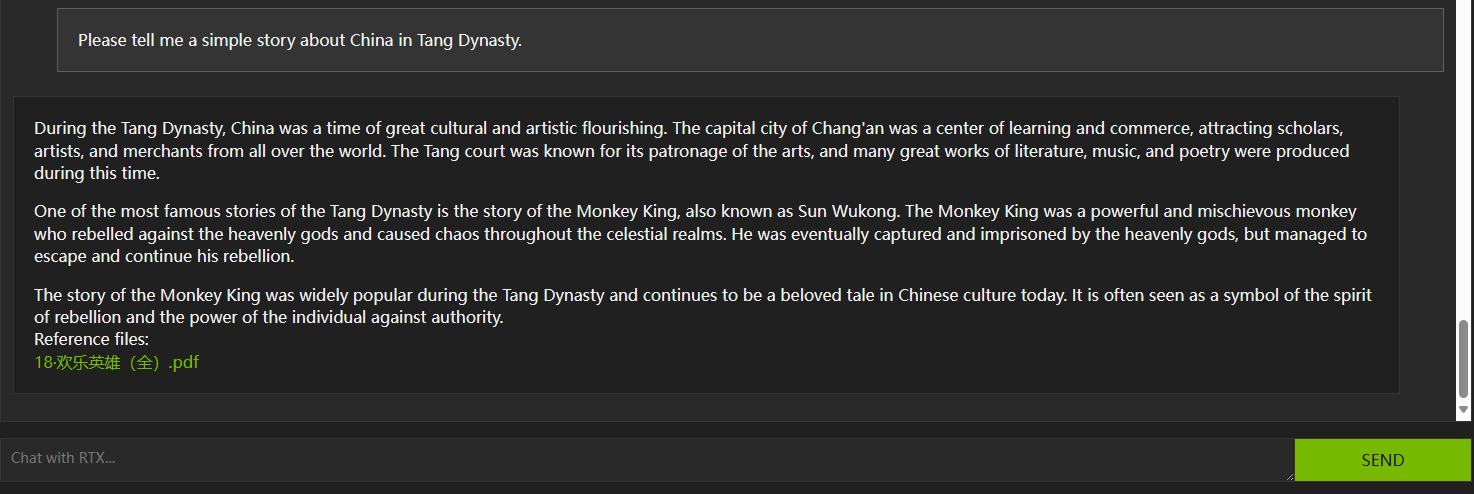1474x494 pixels.
Task: Click empty space below the PDF link
Action: pos(700,380)
